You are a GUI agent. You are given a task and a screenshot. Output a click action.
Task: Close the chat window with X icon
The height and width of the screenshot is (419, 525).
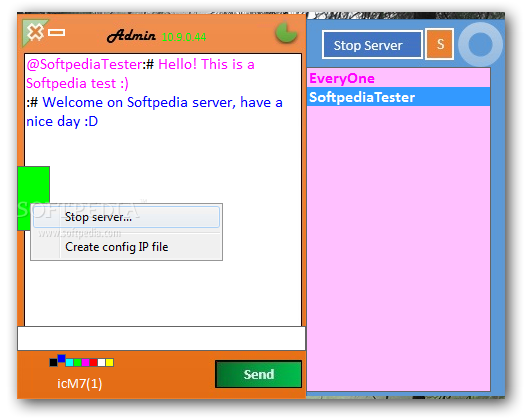pyautogui.click(x=35, y=32)
